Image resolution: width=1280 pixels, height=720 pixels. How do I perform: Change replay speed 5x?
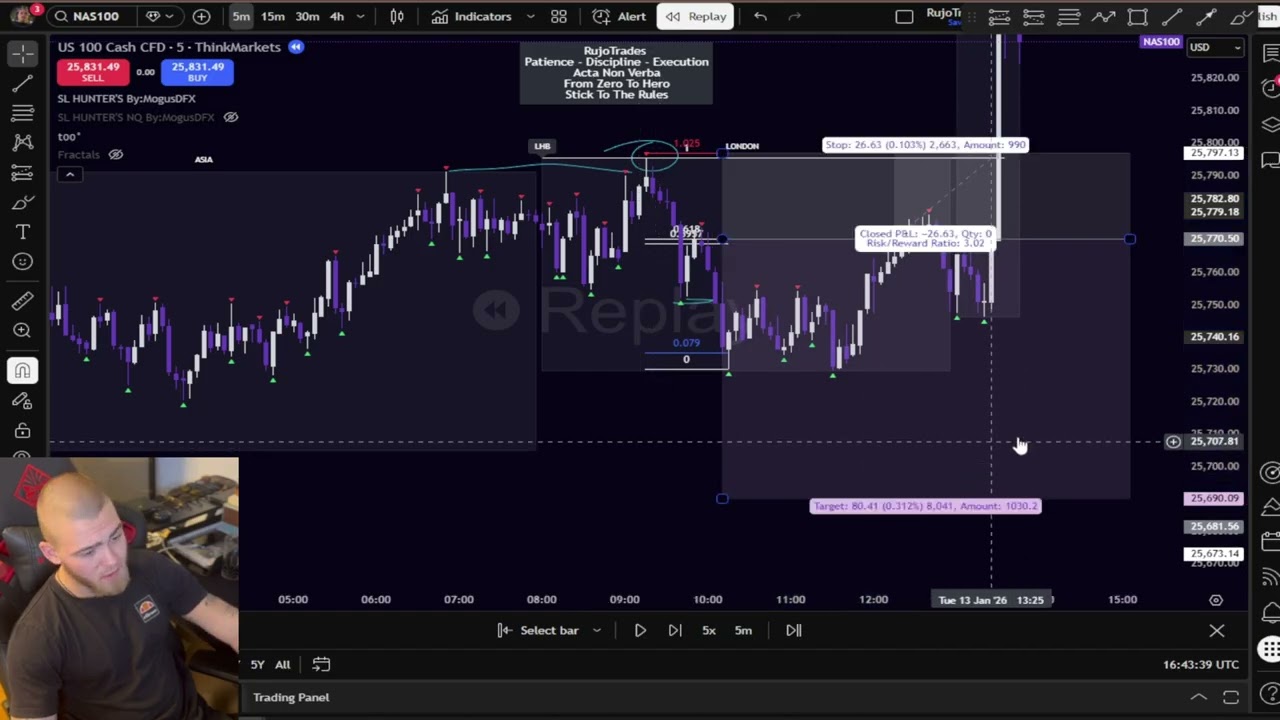(709, 630)
